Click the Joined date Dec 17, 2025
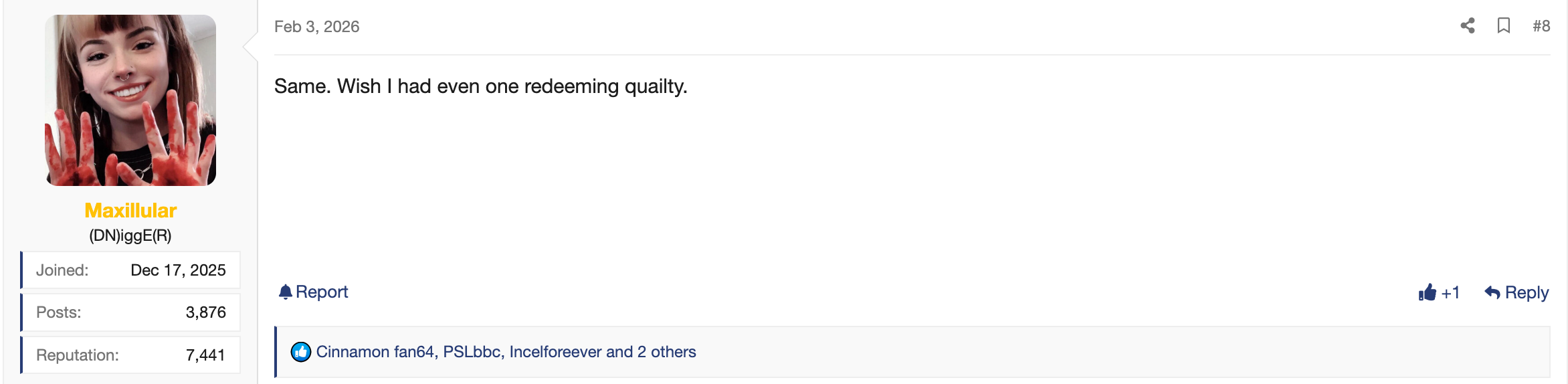 pyautogui.click(x=178, y=270)
